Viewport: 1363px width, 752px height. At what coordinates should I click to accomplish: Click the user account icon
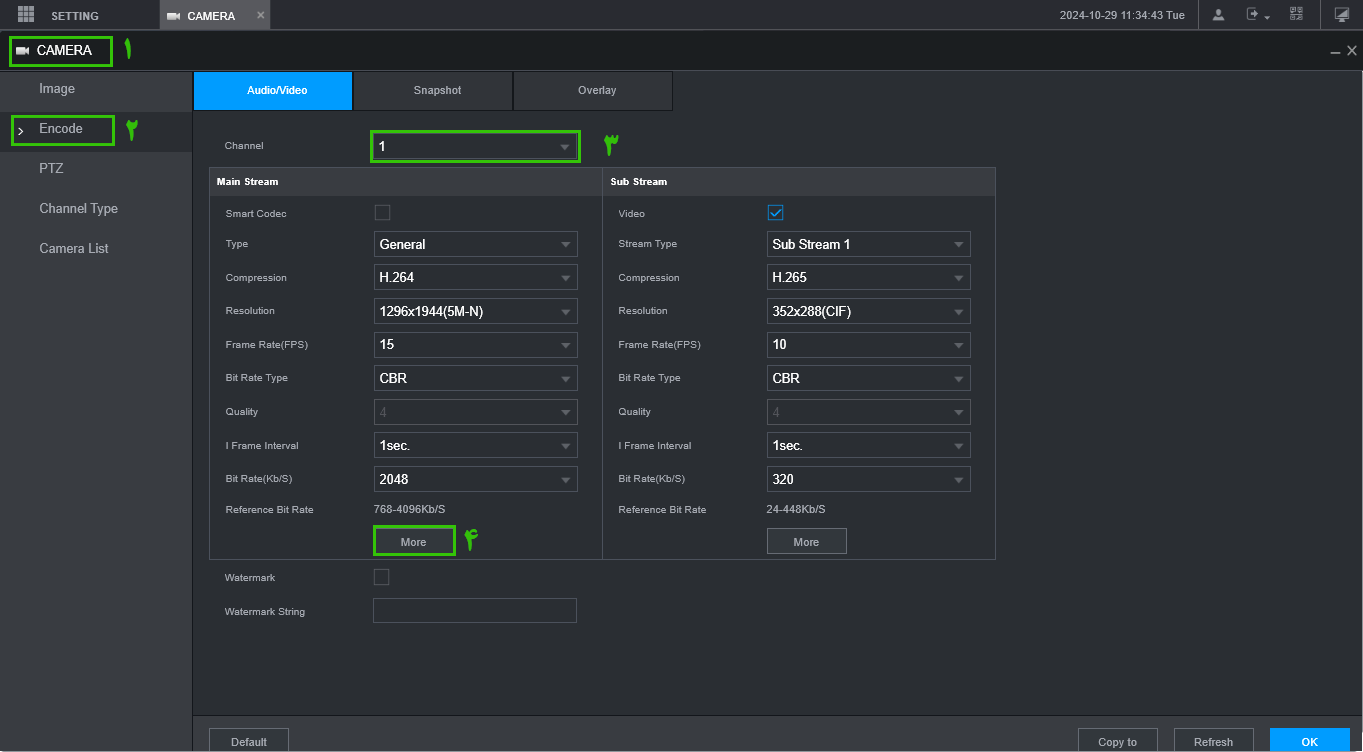tap(1218, 15)
